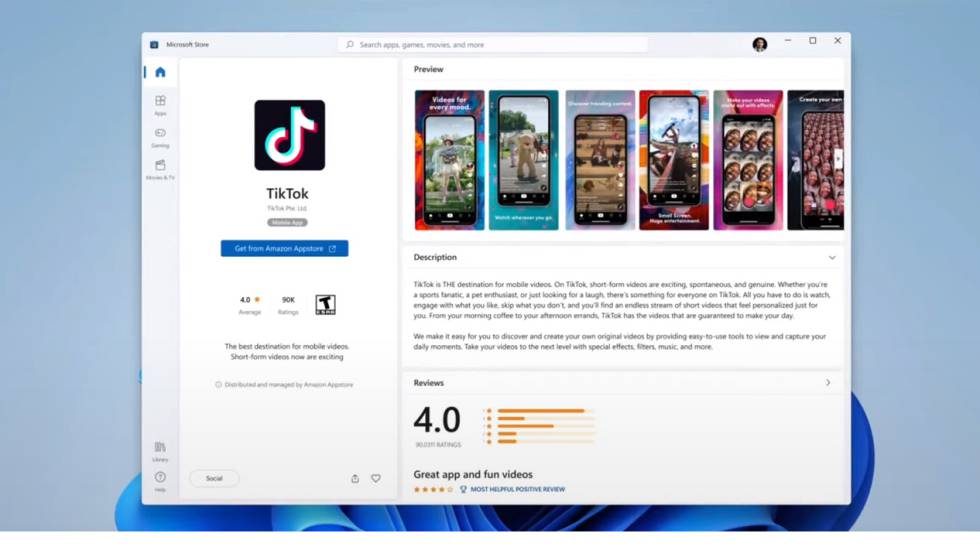The image size is (980, 557).
Task: Click the most helpful review trophy icon
Action: tap(463, 489)
